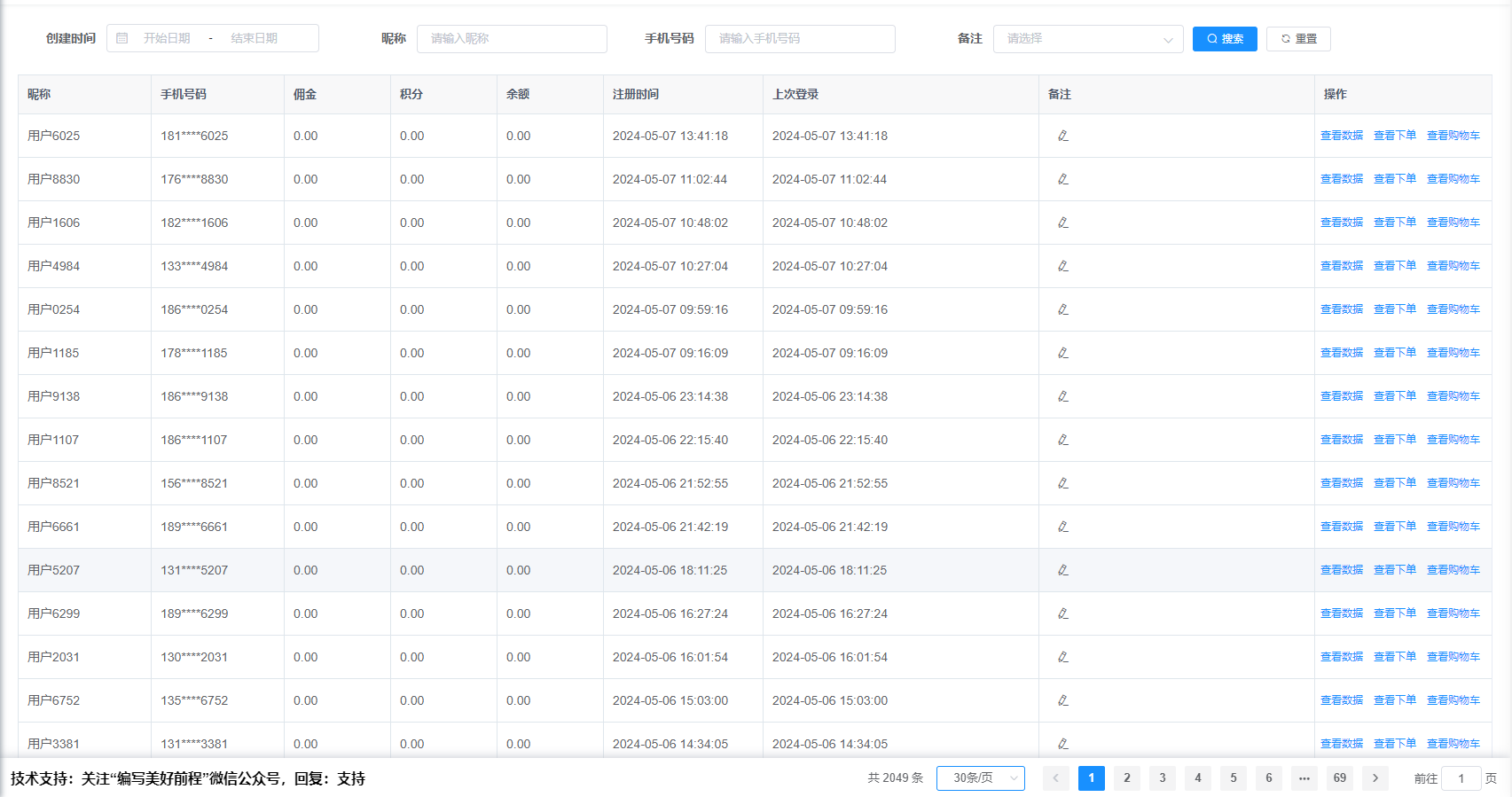This screenshot has height=797, width=1512.
Task: Jump to last page 69
Action: coord(1339,777)
